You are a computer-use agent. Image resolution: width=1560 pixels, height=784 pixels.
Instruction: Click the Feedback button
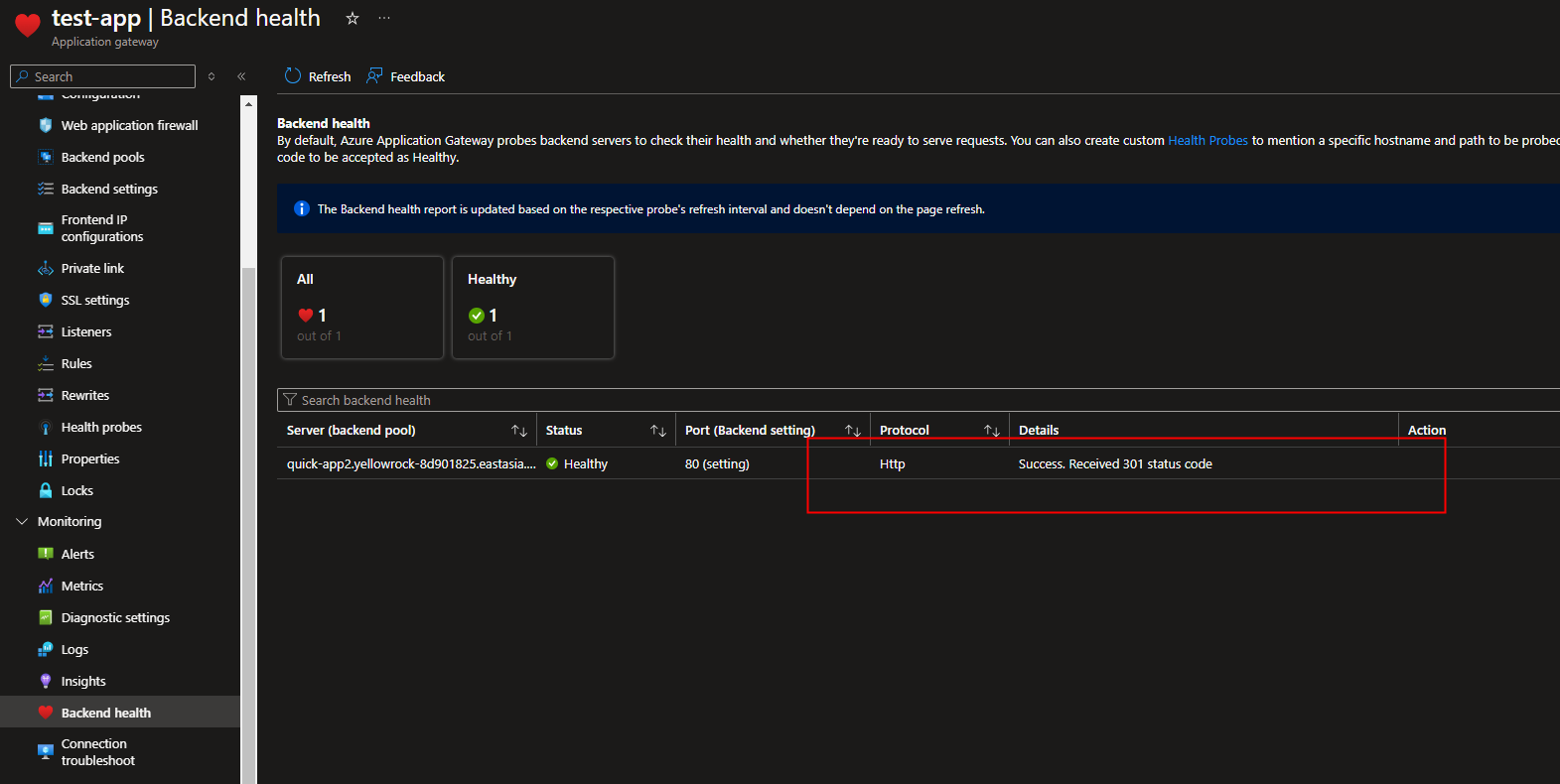coord(406,76)
